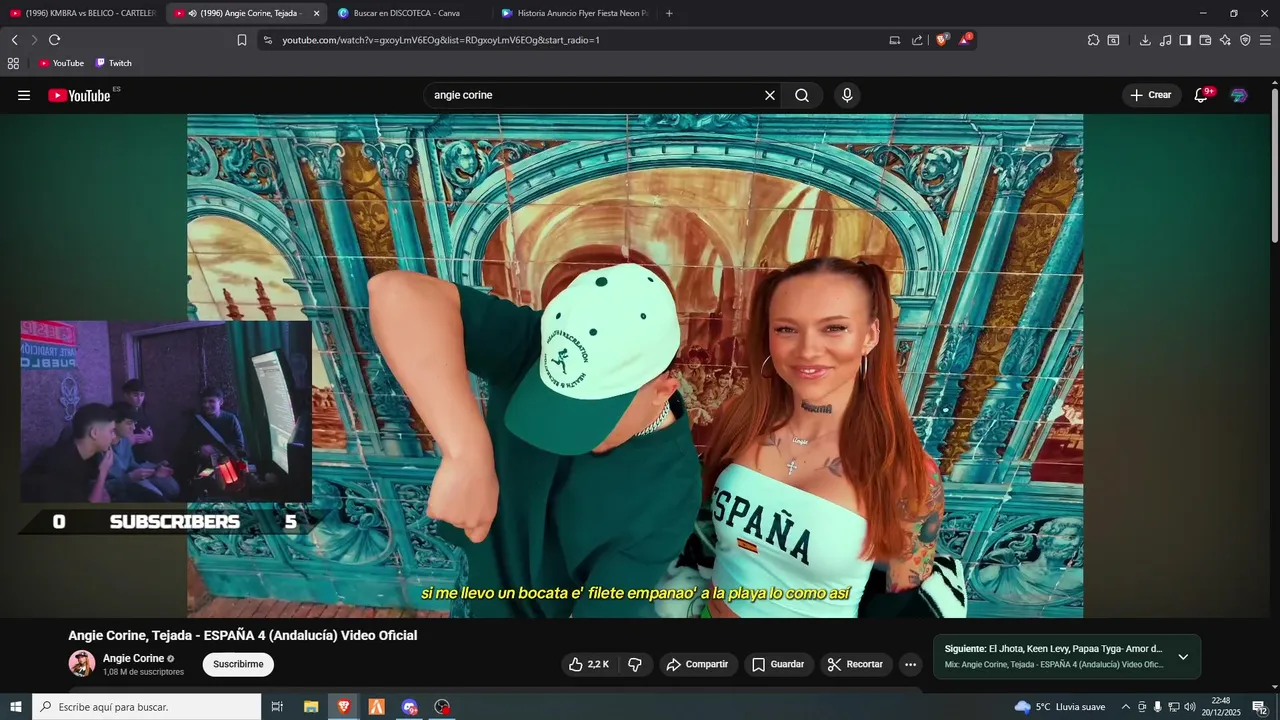Click the video player to pause
Screen dimensions: 1280x720
(x=635, y=365)
